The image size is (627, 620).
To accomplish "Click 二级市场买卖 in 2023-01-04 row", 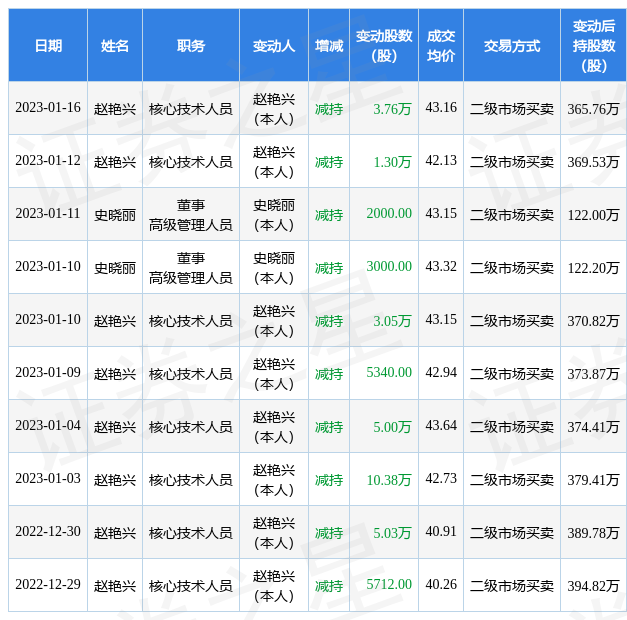I will pyautogui.click(x=512, y=427).
